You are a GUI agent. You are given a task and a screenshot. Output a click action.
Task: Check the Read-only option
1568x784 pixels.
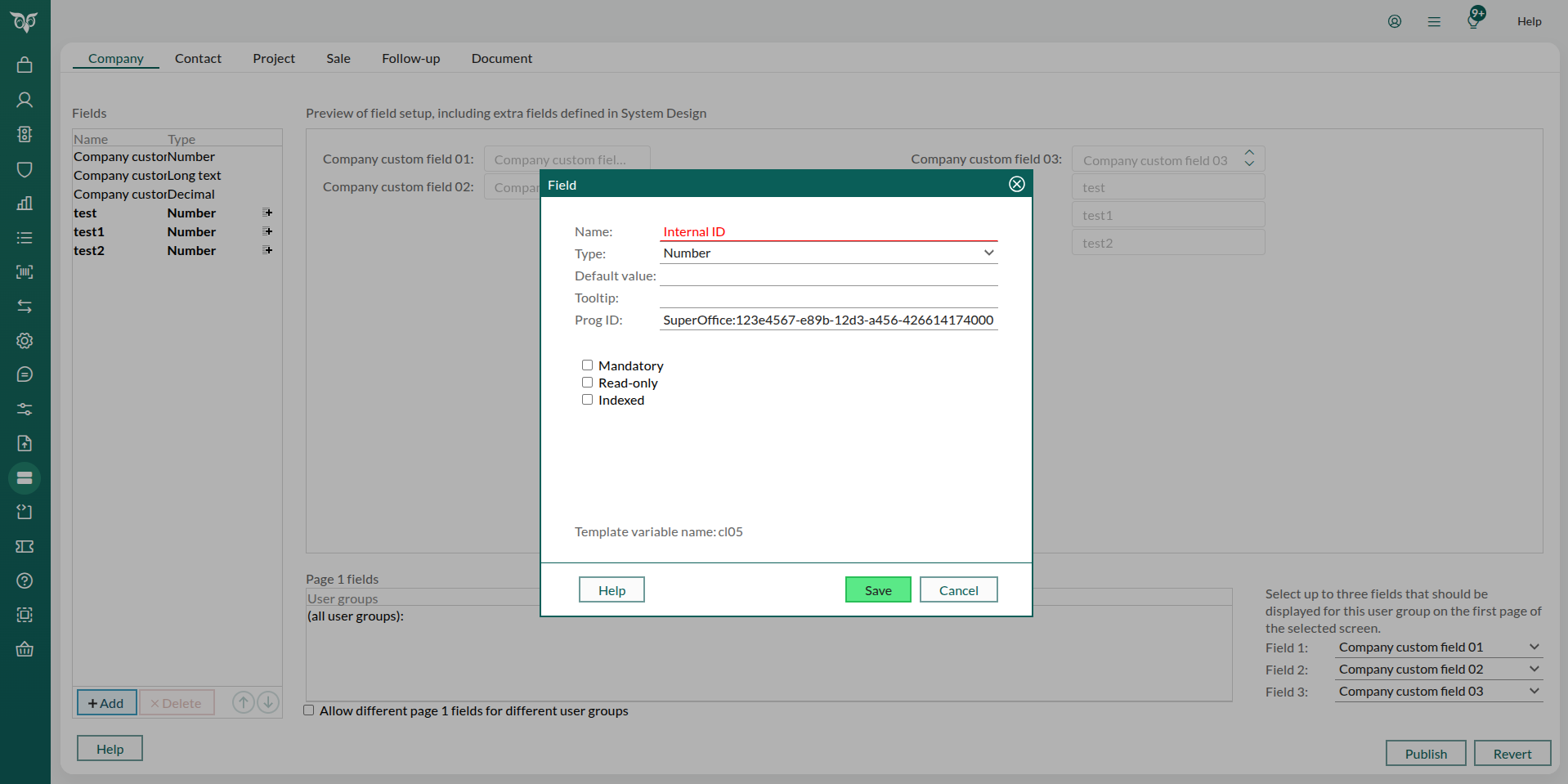pyautogui.click(x=587, y=382)
